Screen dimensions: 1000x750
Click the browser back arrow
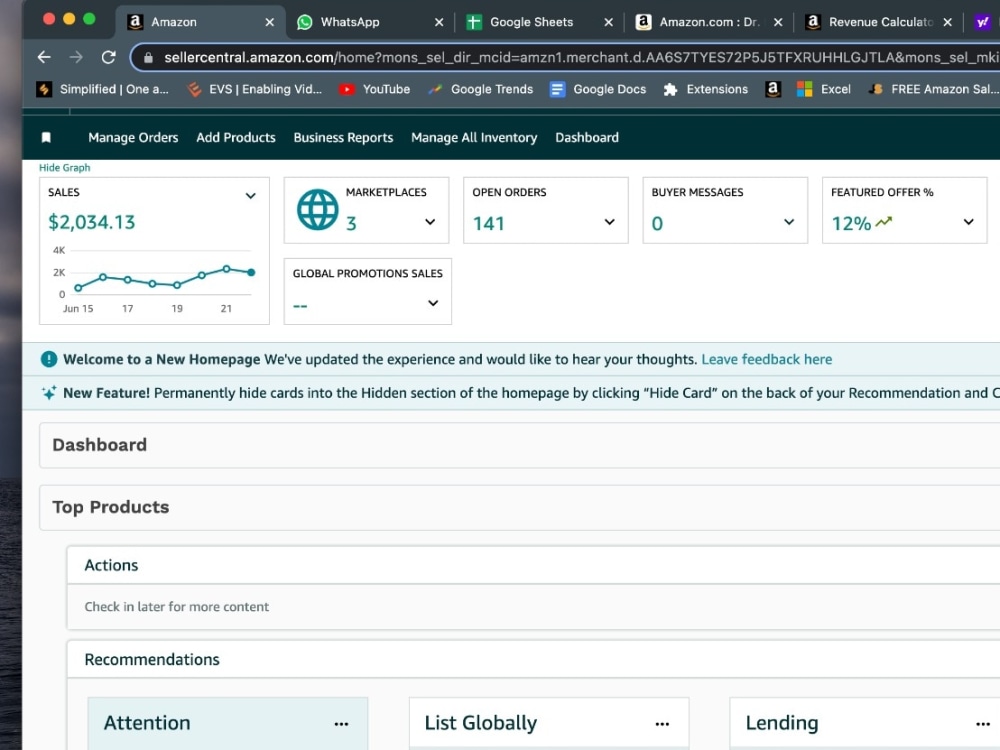tap(44, 57)
